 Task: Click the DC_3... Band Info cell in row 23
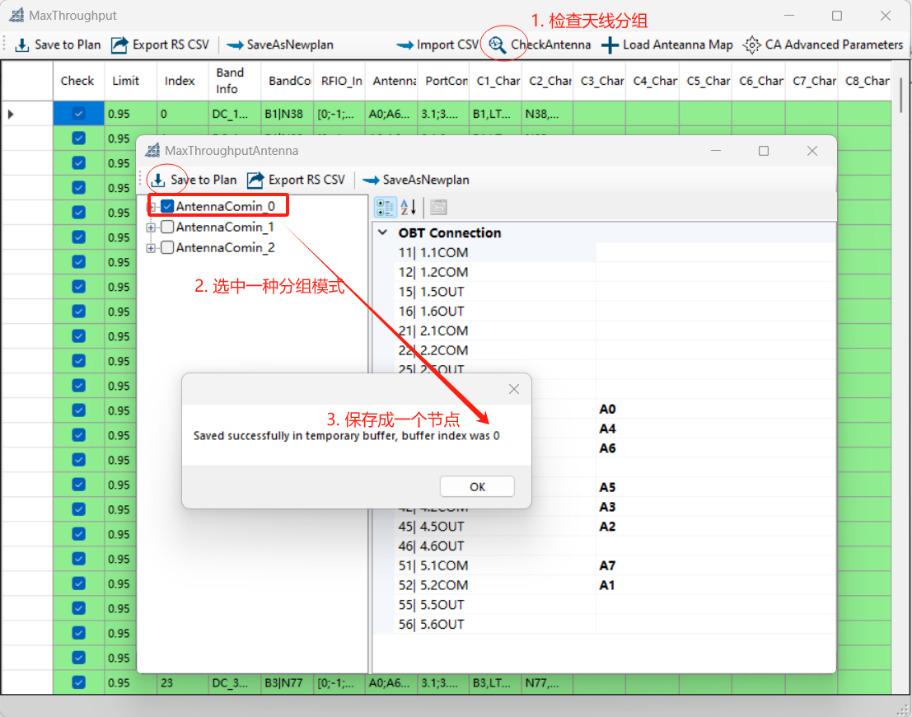click(235, 683)
